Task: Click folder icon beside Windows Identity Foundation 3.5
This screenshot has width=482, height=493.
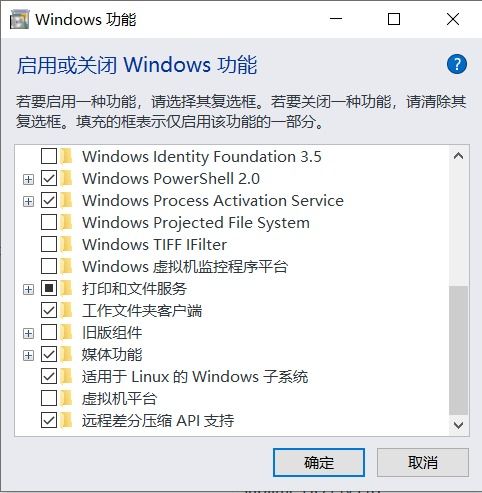Action: [x=66, y=156]
